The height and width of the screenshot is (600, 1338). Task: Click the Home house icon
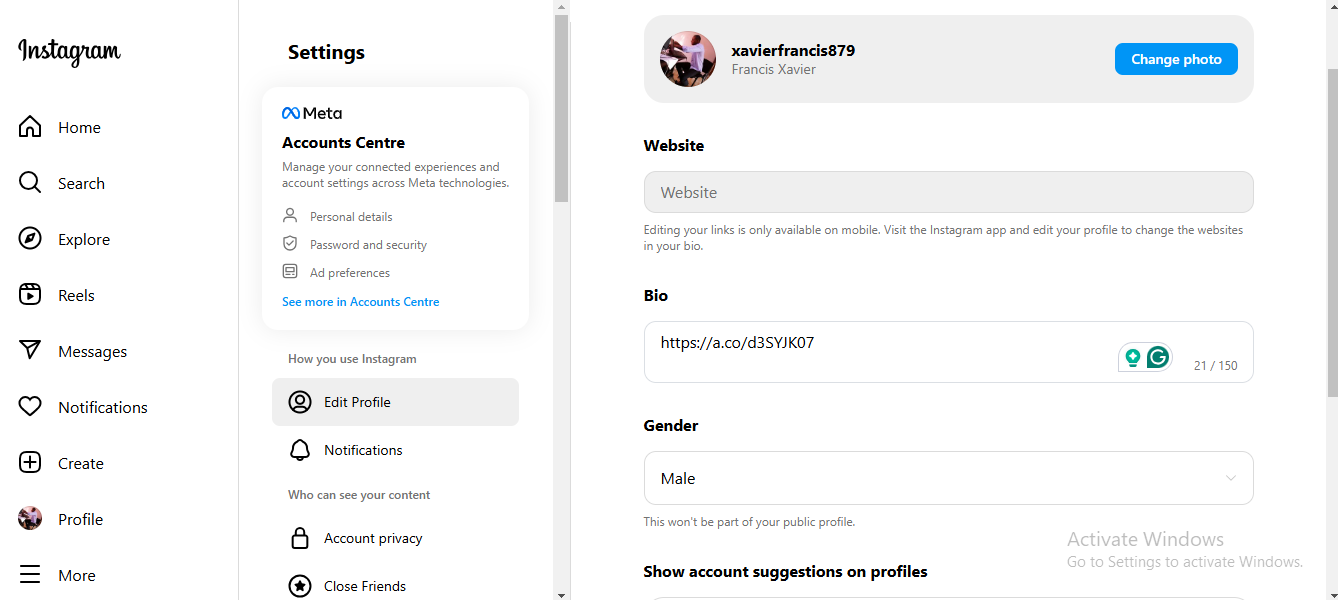pos(30,127)
